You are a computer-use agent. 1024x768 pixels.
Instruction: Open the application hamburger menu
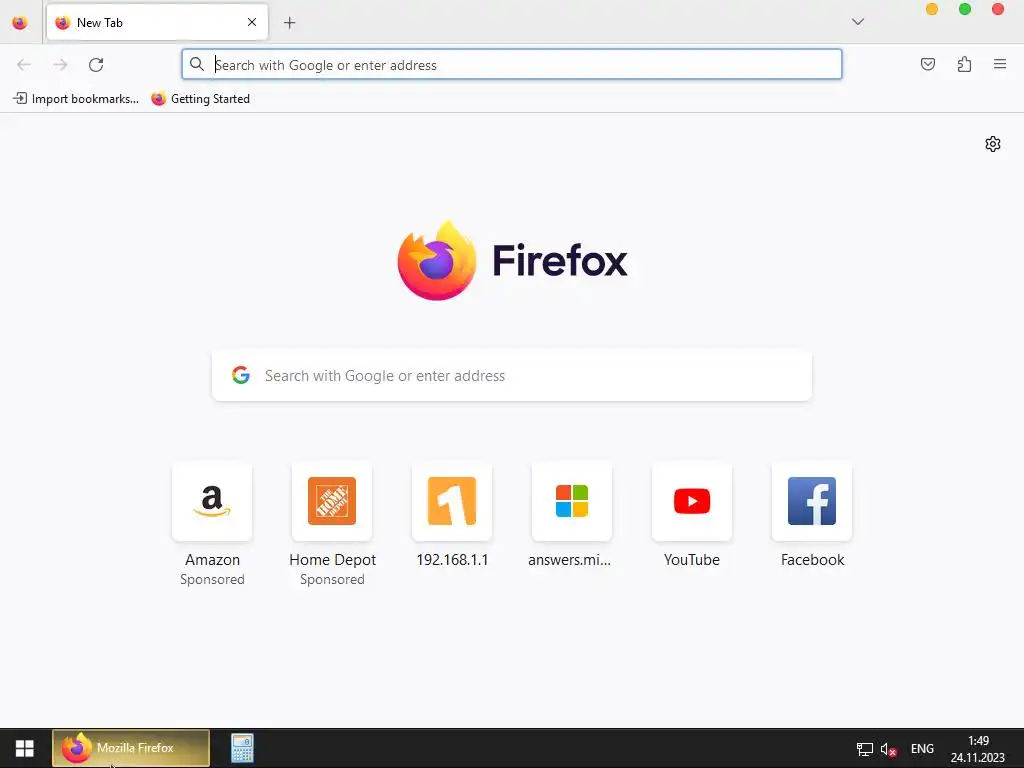click(1000, 64)
